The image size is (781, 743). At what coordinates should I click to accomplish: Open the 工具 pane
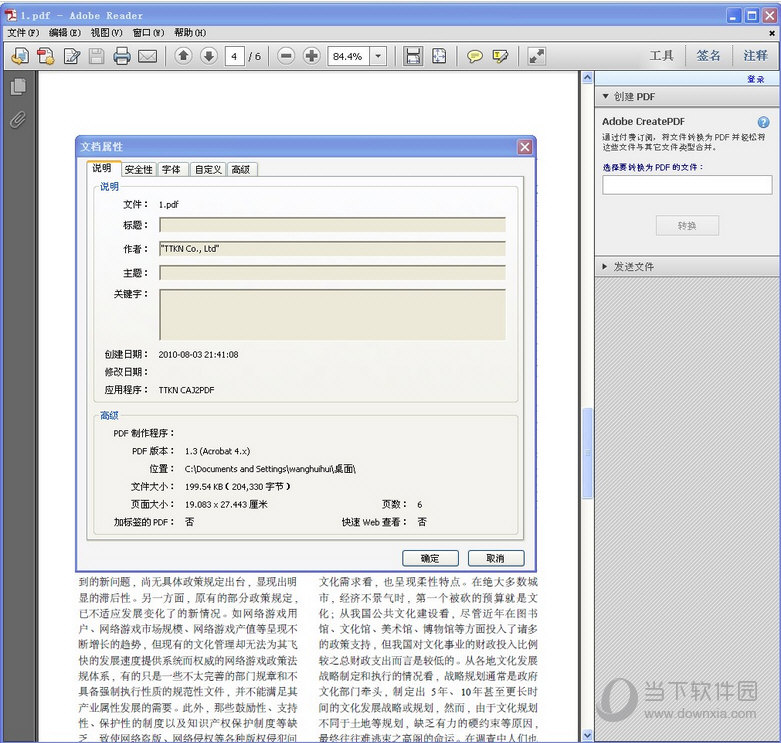point(661,56)
